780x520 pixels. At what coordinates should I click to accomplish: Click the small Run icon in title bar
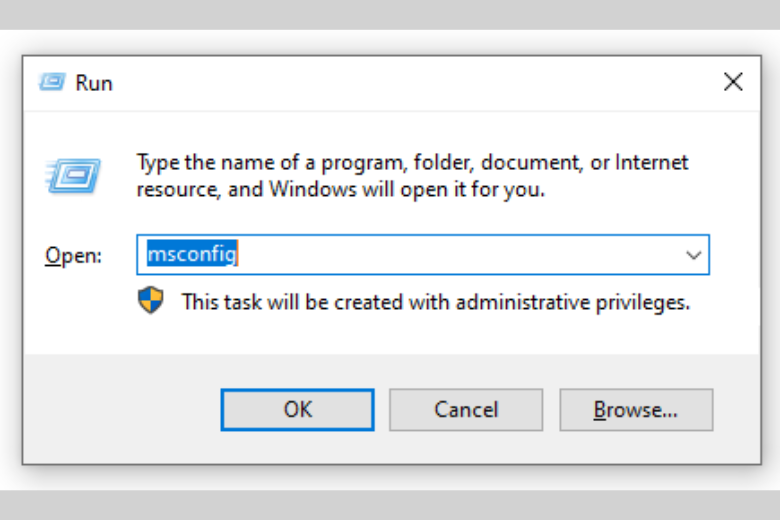52,82
